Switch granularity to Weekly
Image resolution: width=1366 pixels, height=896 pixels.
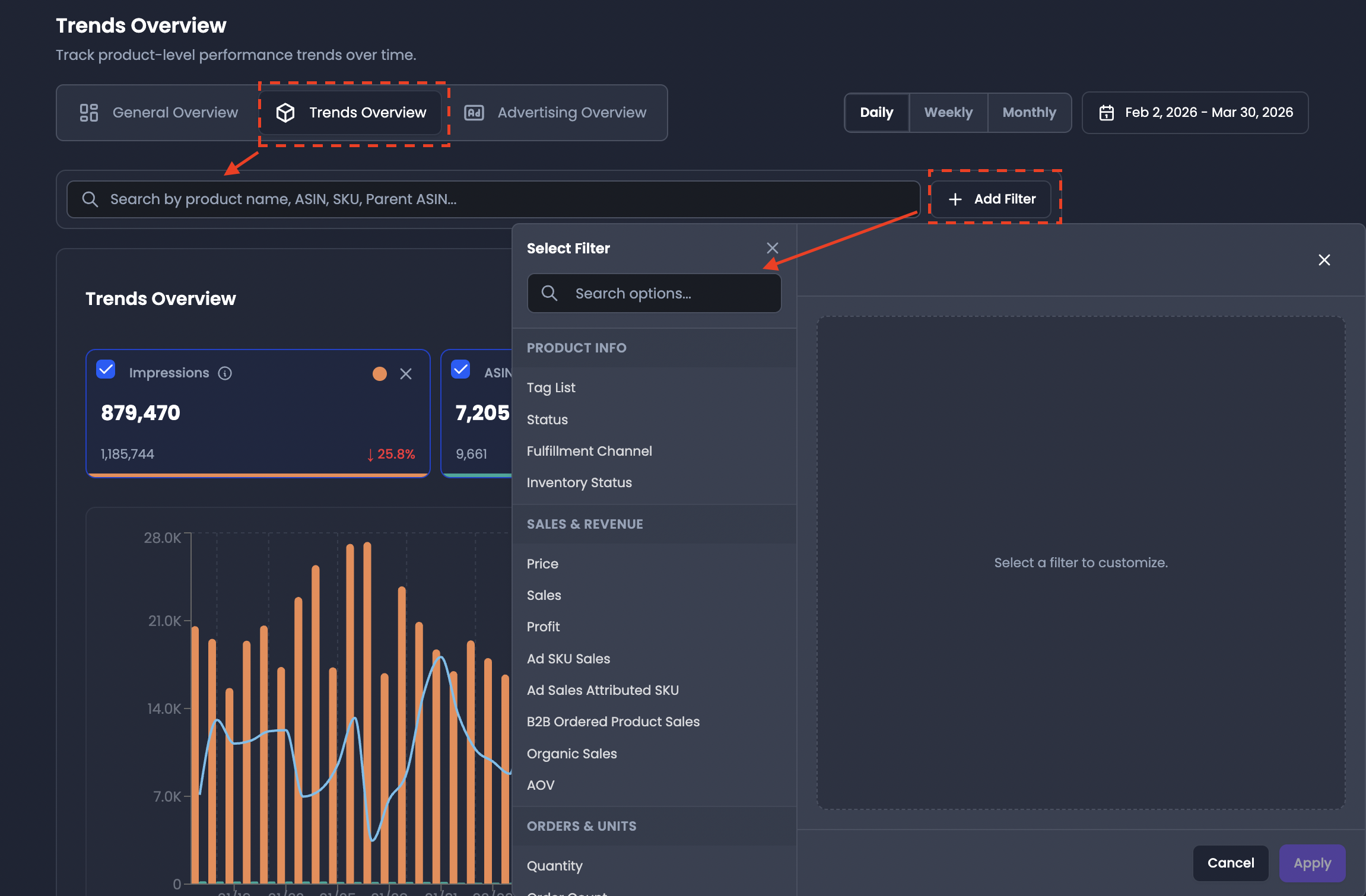click(948, 113)
